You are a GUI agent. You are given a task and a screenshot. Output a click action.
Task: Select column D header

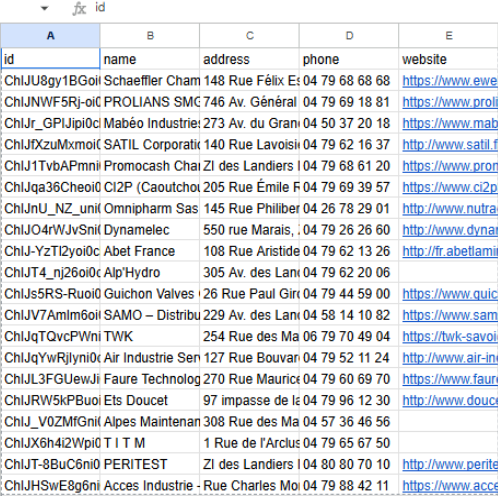[349, 36]
